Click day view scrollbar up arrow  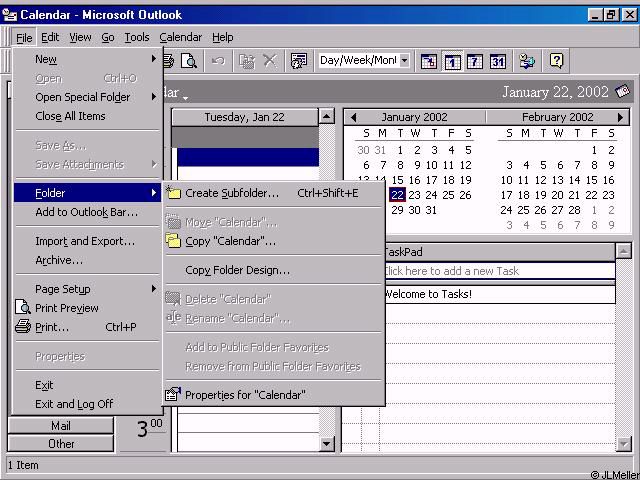click(326, 117)
